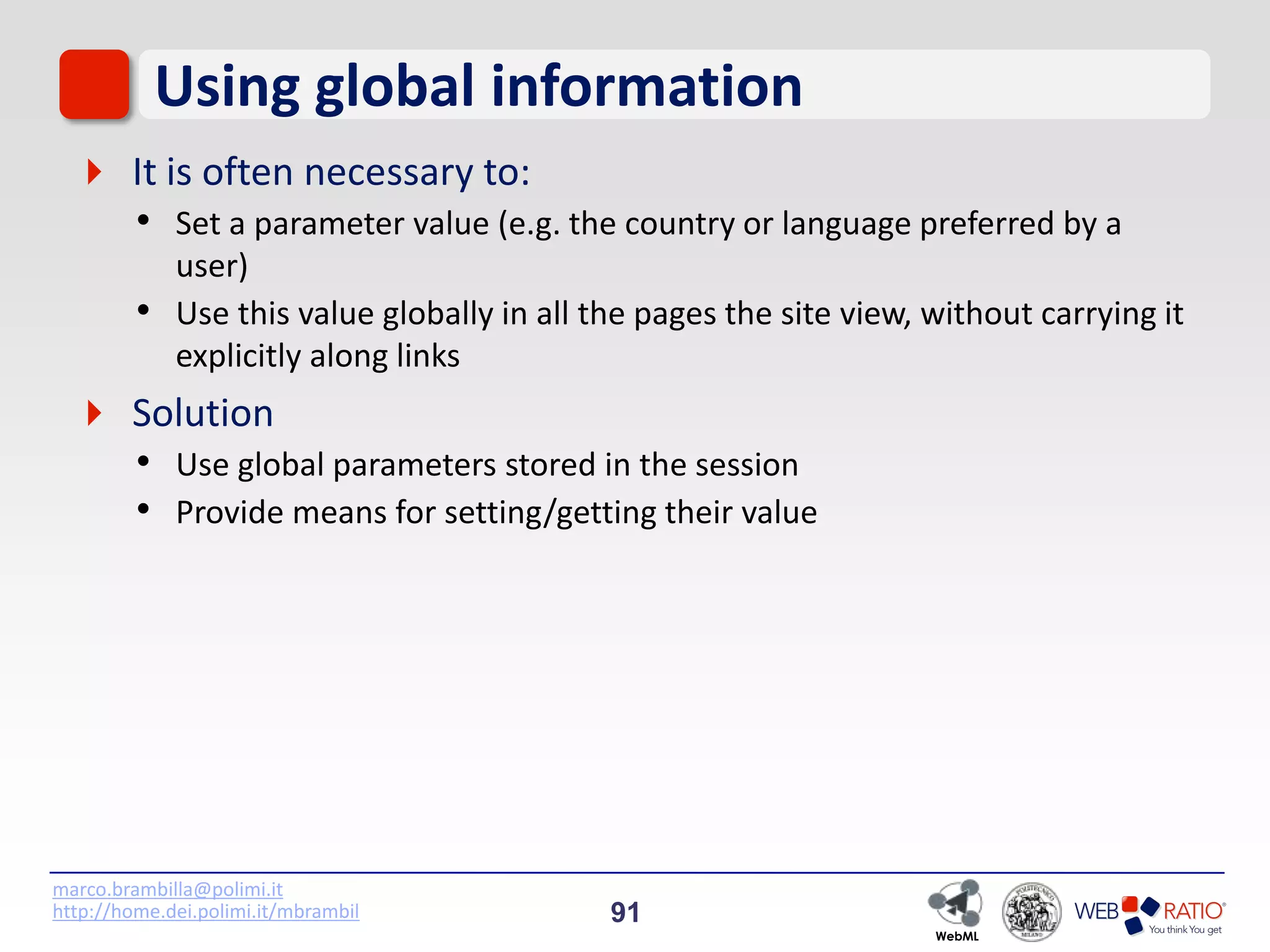This screenshot has height=952, width=1270.
Task: Click the slide number 91
Action: click(x=625, y=912)
